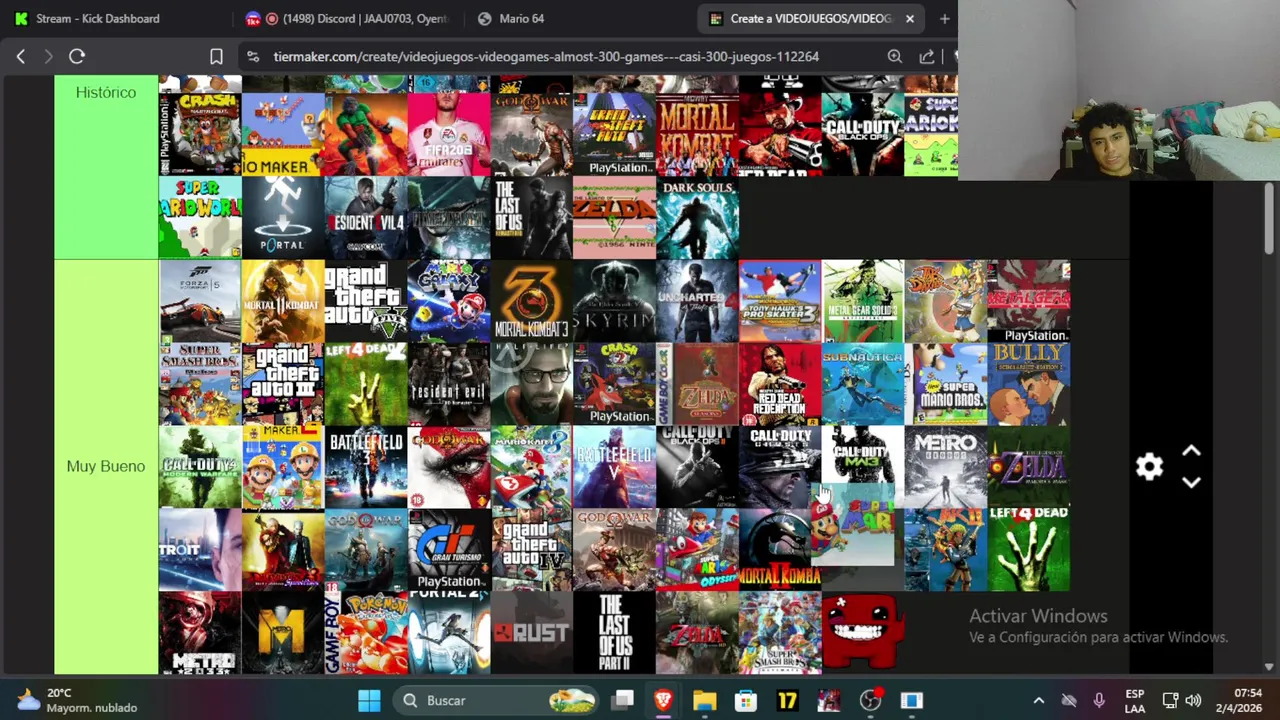This screenshot has height=720, width=1280.
Task: Select the Bully thumbnail
Action: tap(1030, 384)
